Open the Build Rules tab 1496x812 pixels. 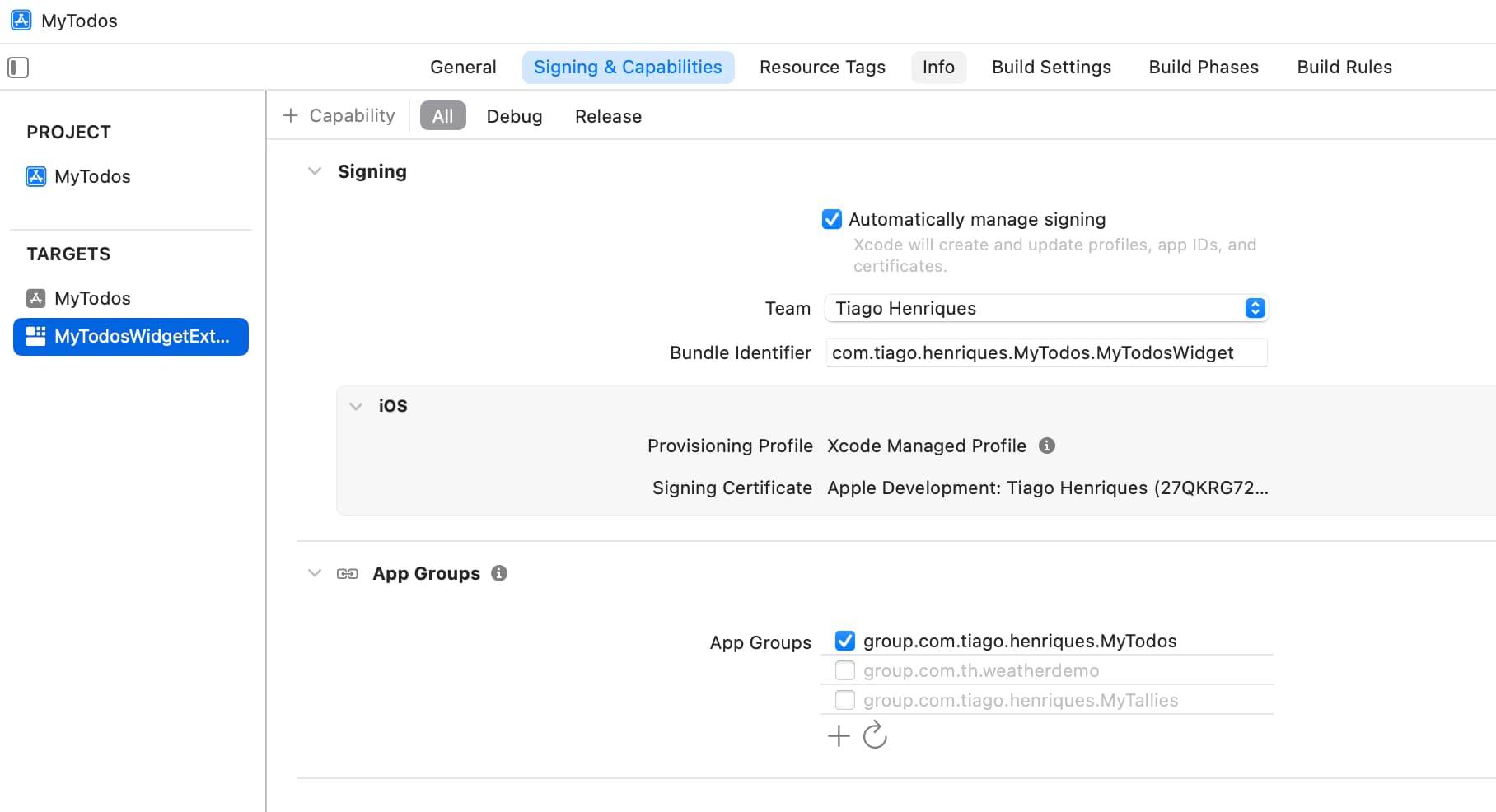coord(1344,68)
